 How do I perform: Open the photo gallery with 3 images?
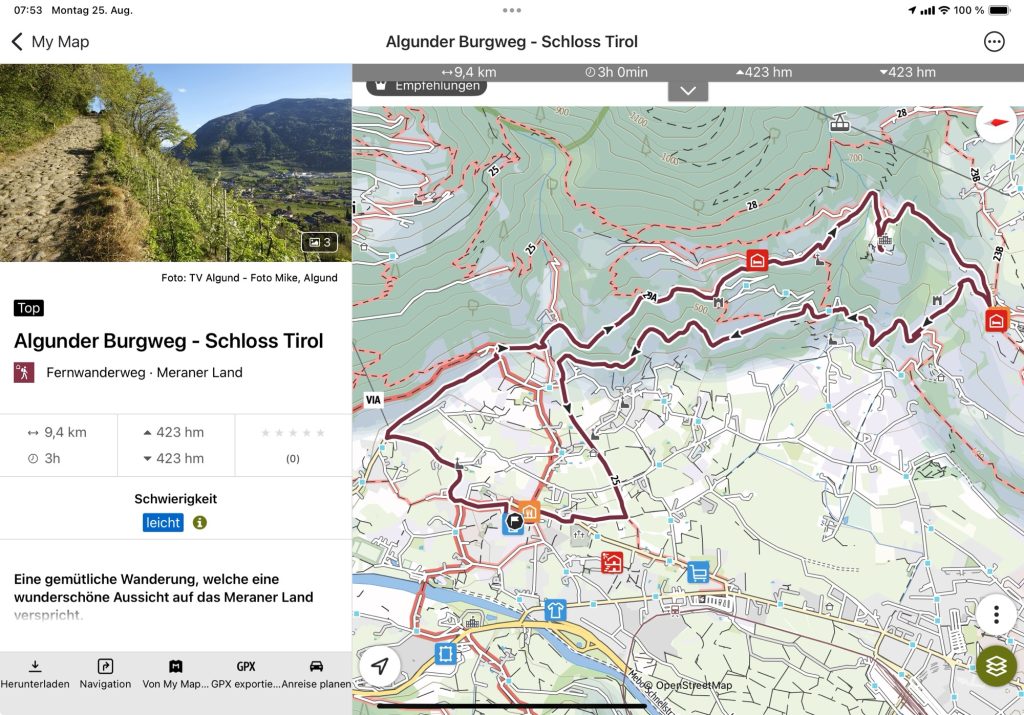click(x=319, y=242)
